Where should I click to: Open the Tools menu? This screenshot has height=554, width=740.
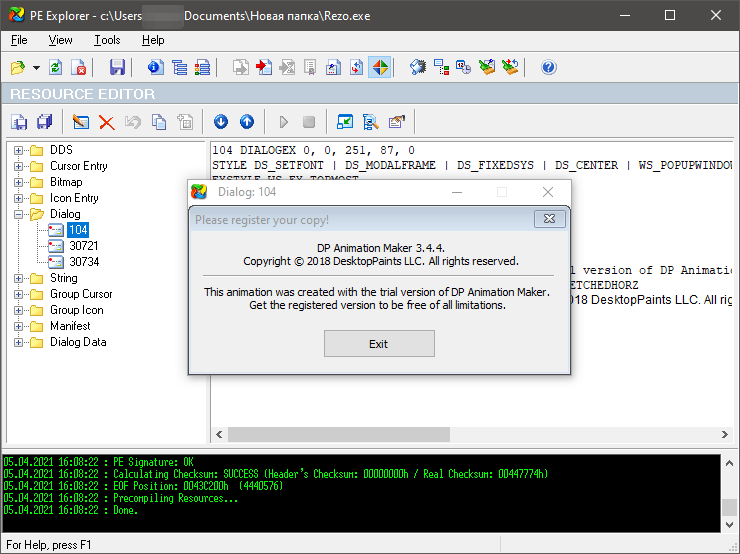(107, 40)
